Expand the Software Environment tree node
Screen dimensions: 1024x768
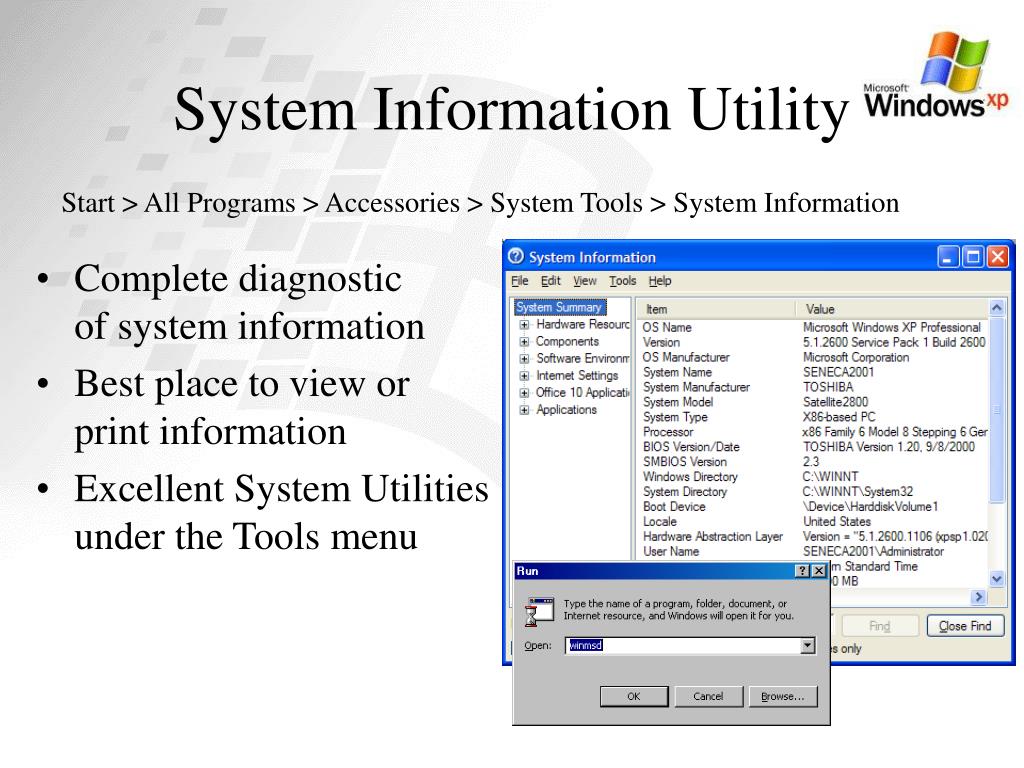[524, 359]
